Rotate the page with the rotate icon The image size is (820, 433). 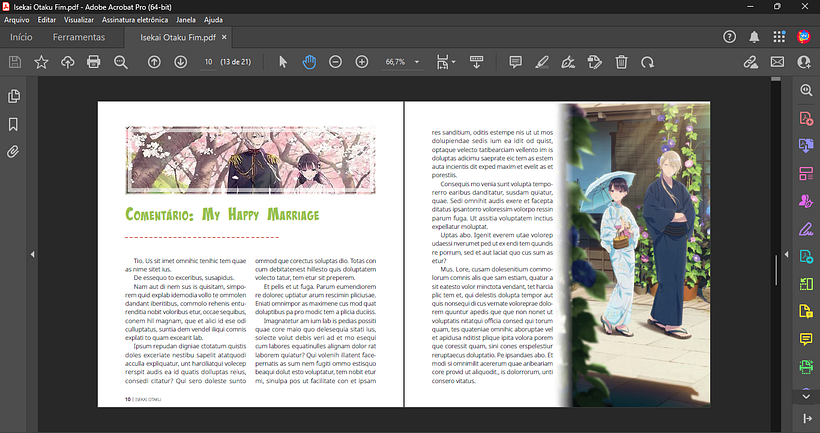[647, 62]
